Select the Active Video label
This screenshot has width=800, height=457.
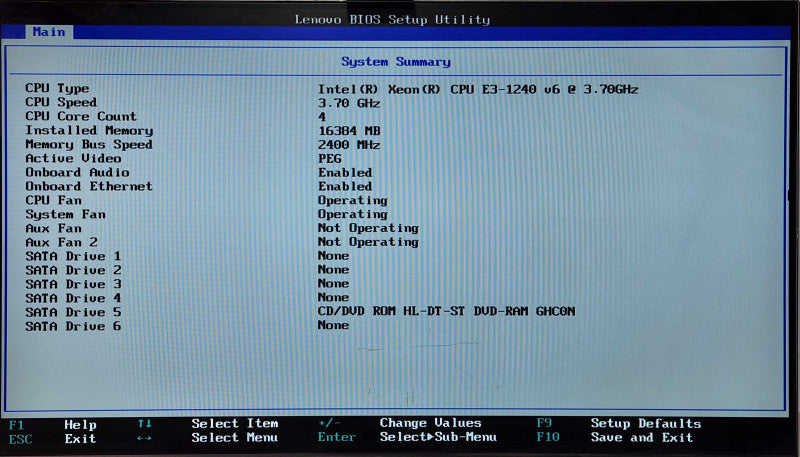(73, 158)
